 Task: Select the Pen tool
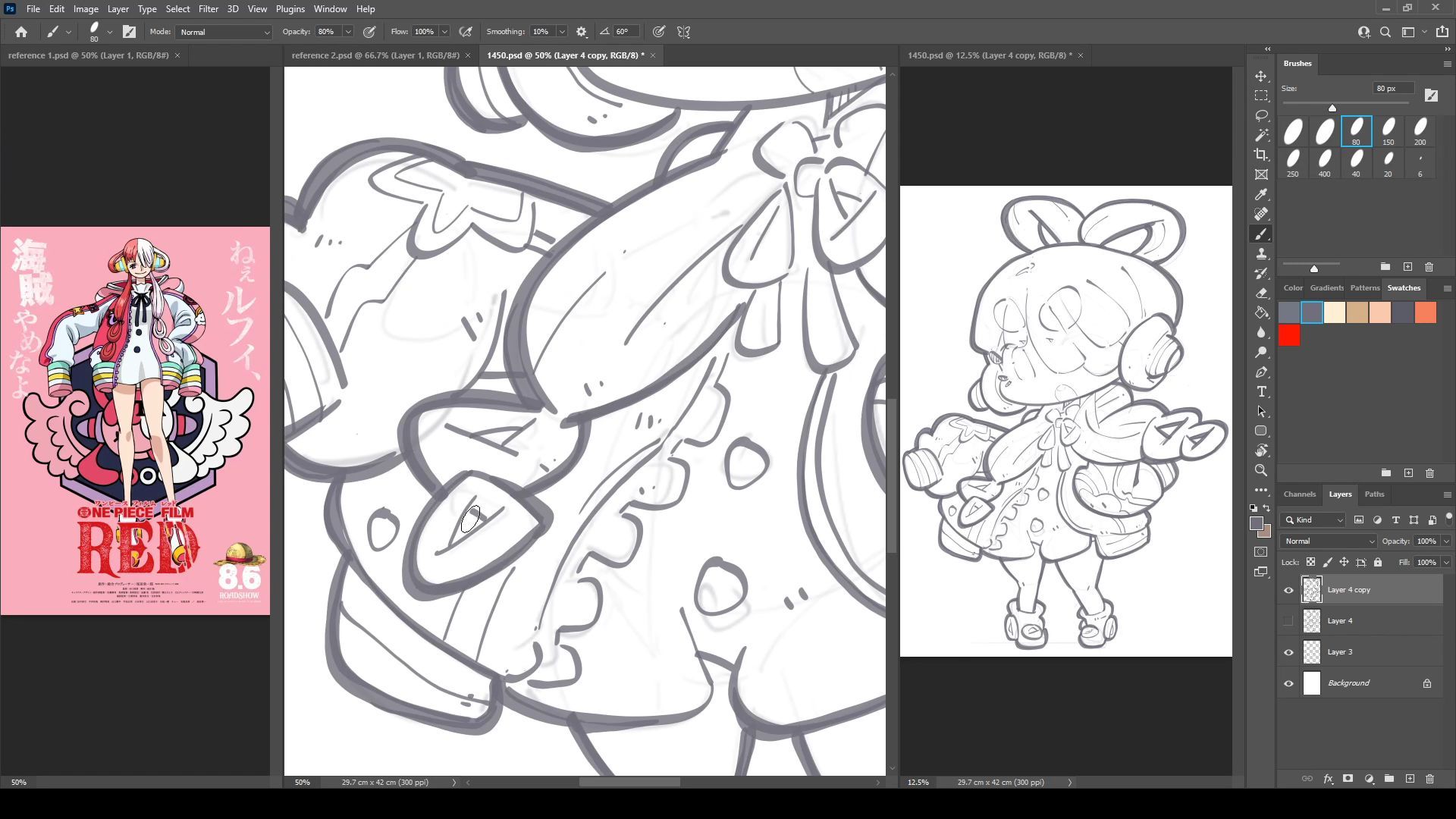tap(1261, 372)
